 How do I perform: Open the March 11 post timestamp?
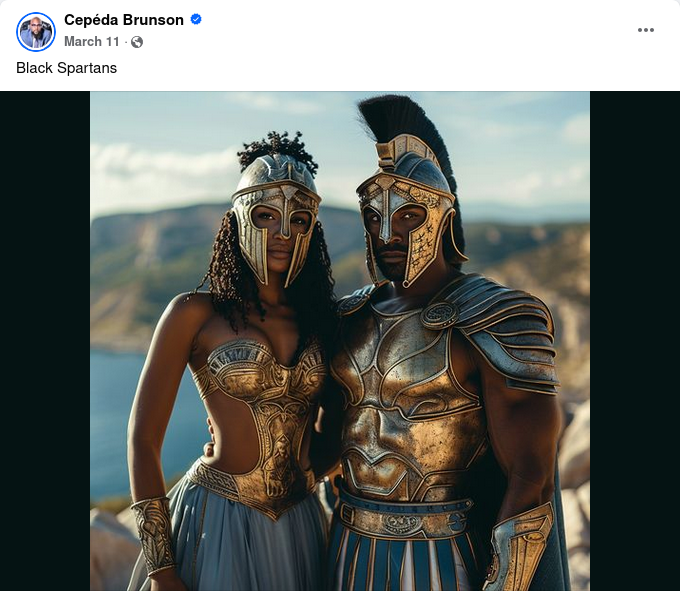tap(92, 42)
